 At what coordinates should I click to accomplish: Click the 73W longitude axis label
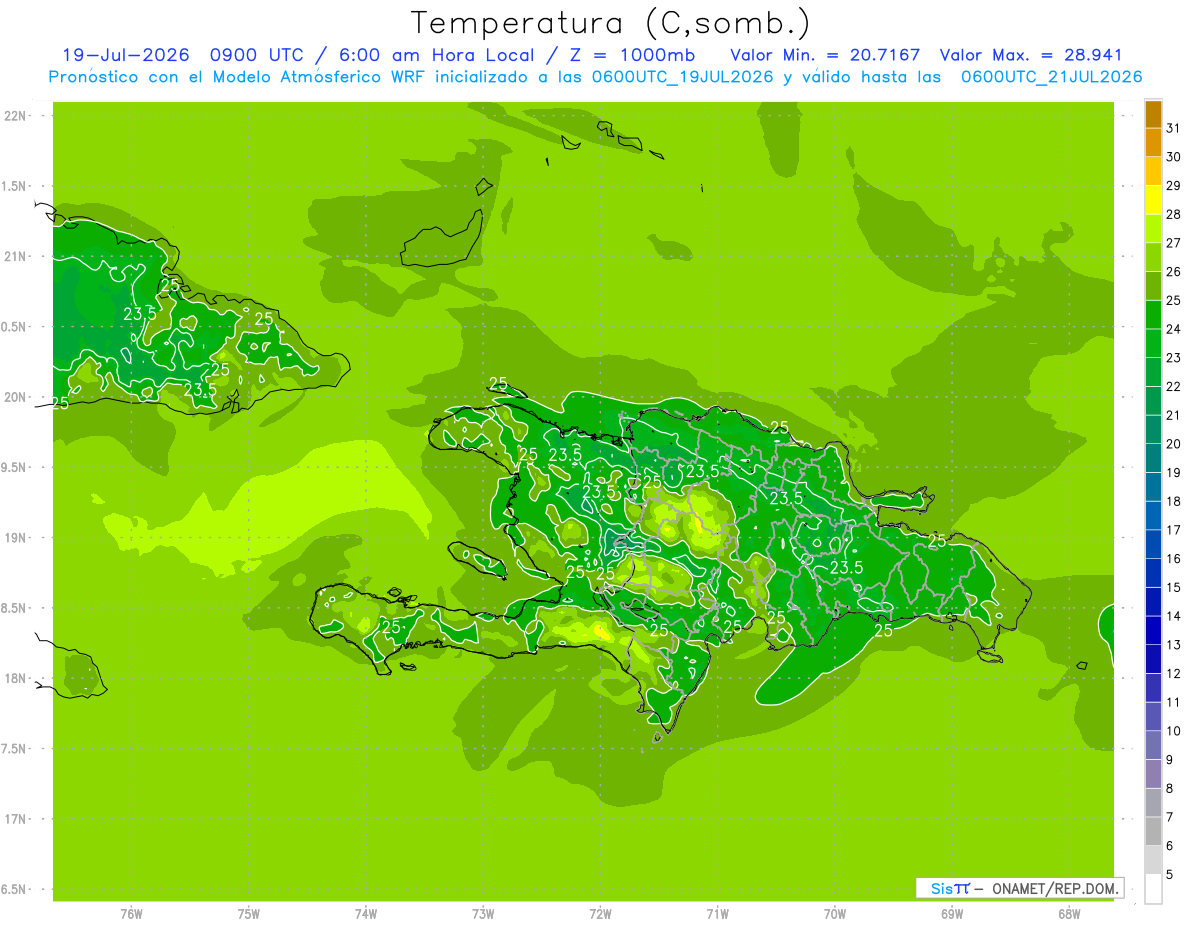(483, 914)
